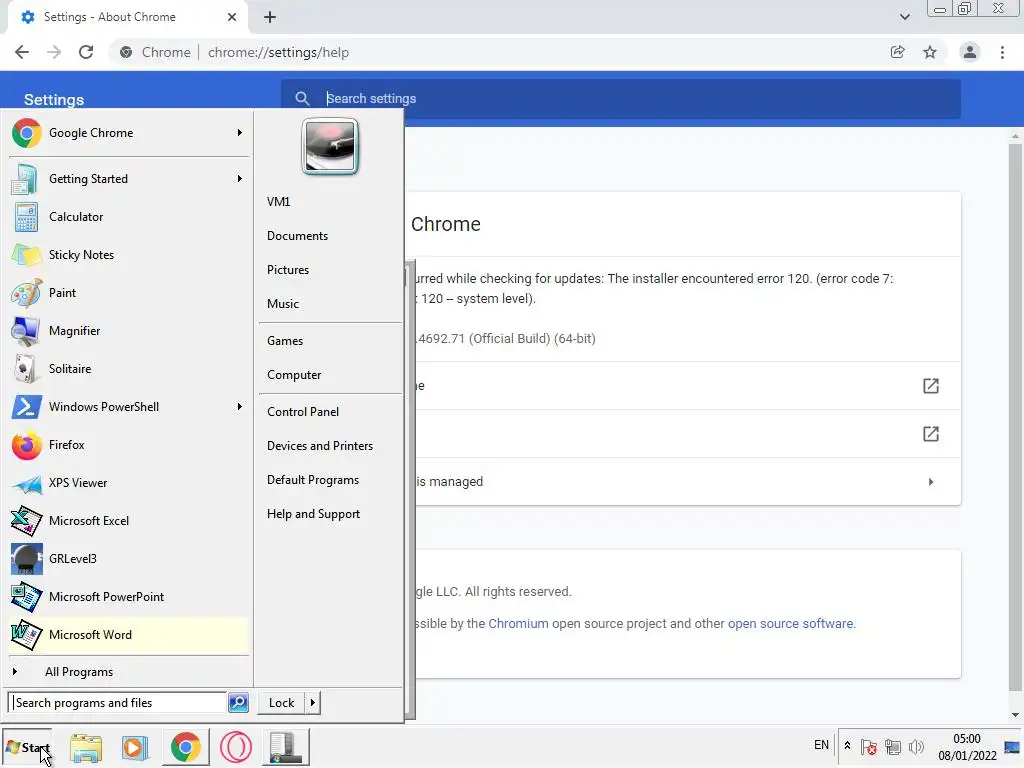Image resolution: width=1024 pixels, height=768 pixels.
Task: Open GRLevel3 program
Action: point(129,558)
